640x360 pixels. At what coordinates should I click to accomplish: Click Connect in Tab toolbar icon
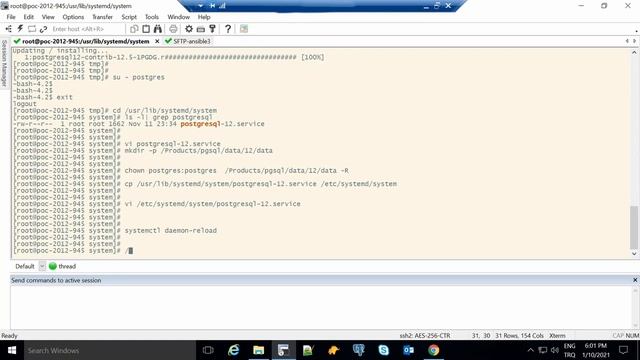tap(32, 29)
